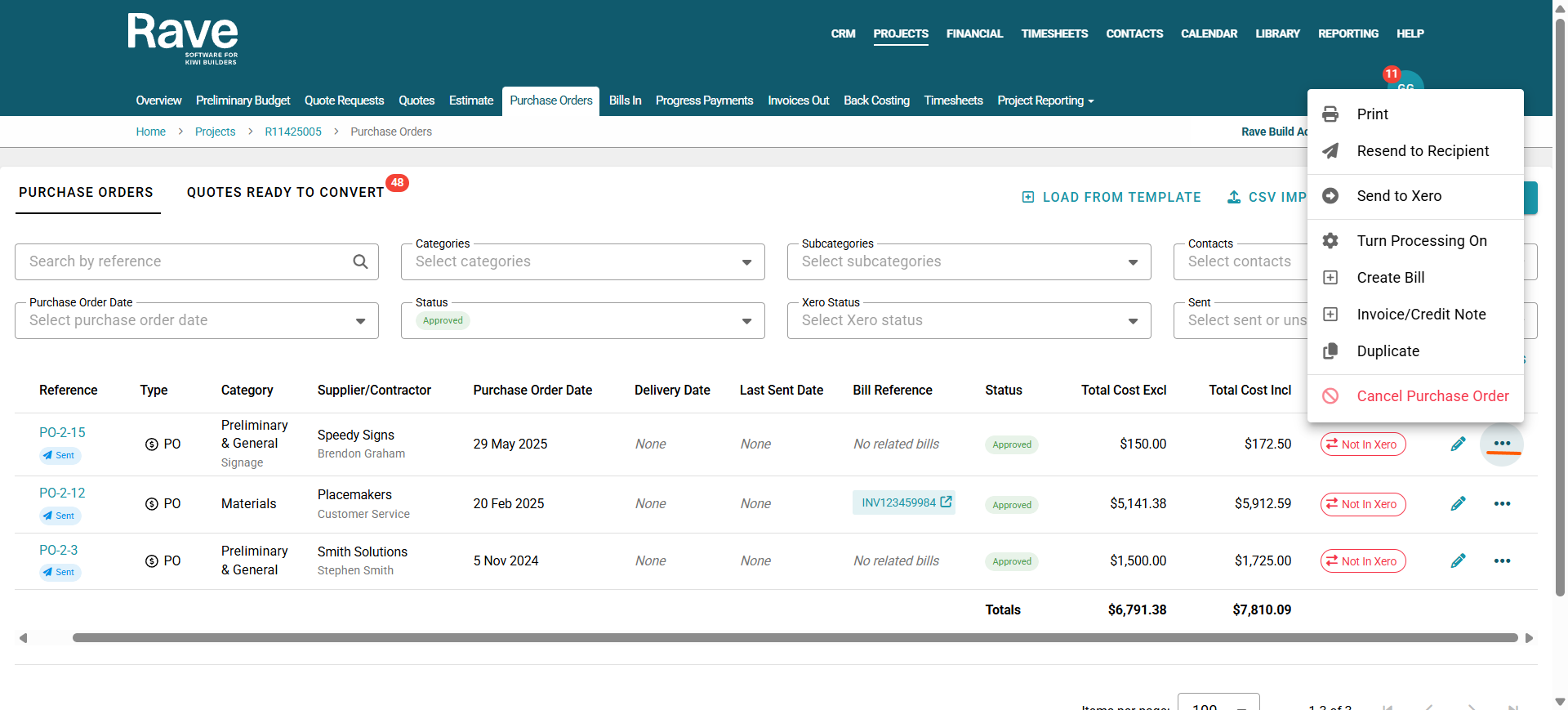1568x710 pixels.
Task: Click the edit pencil for PO-2-3
Action: pyautogui.click(x=1458, y=561)
